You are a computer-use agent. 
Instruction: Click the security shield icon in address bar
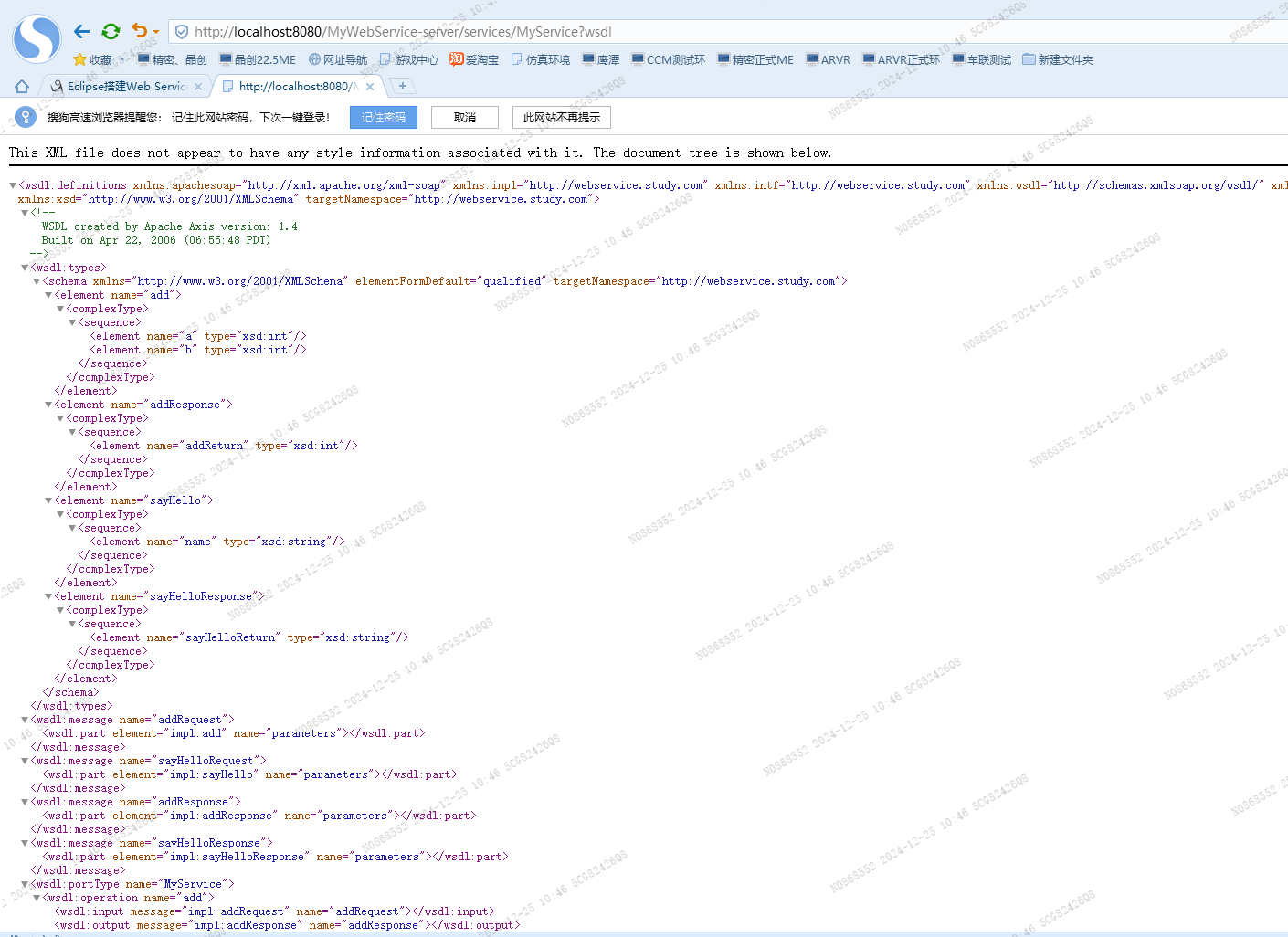(x=182, y=32)
